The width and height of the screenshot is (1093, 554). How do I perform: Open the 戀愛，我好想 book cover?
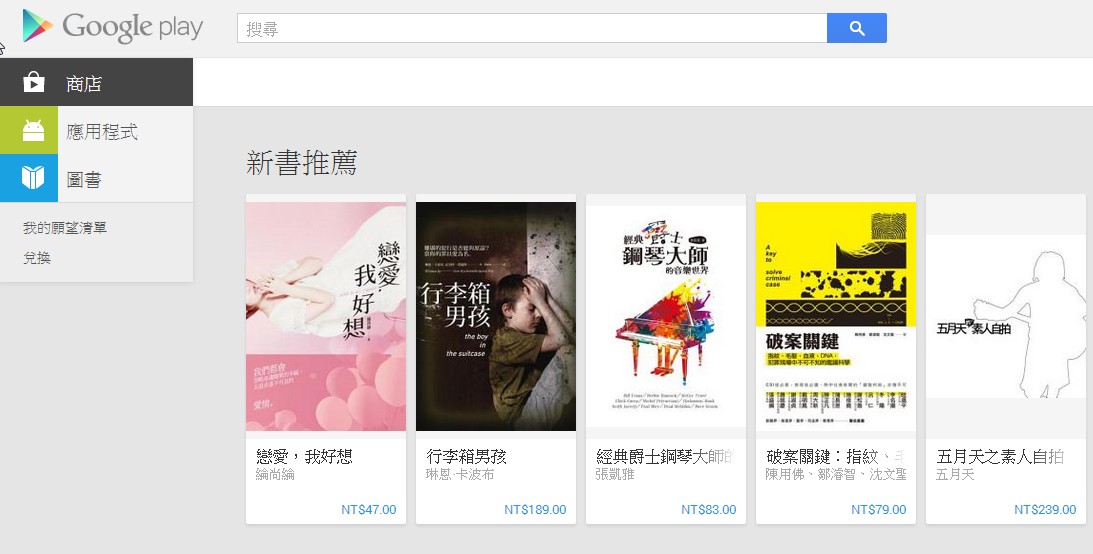[x=326, y=316]
